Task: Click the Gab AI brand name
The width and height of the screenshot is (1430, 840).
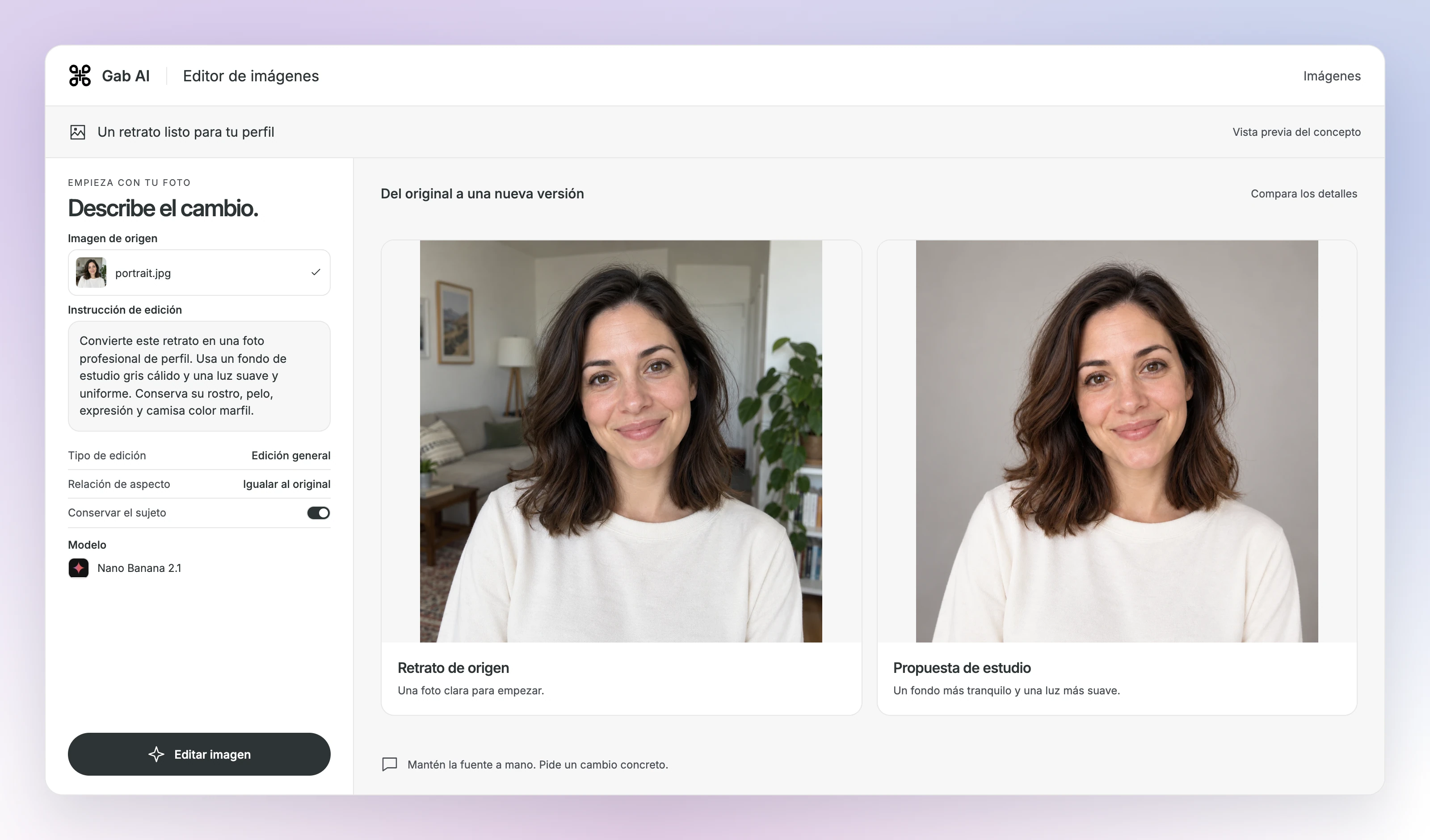Action: (x=126, y=76)
